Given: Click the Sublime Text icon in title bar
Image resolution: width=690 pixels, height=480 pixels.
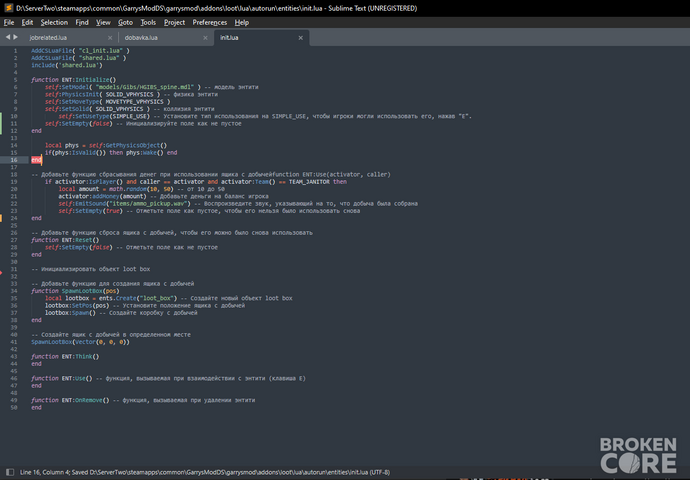Looking at the screenshot, I should (8, 8).
